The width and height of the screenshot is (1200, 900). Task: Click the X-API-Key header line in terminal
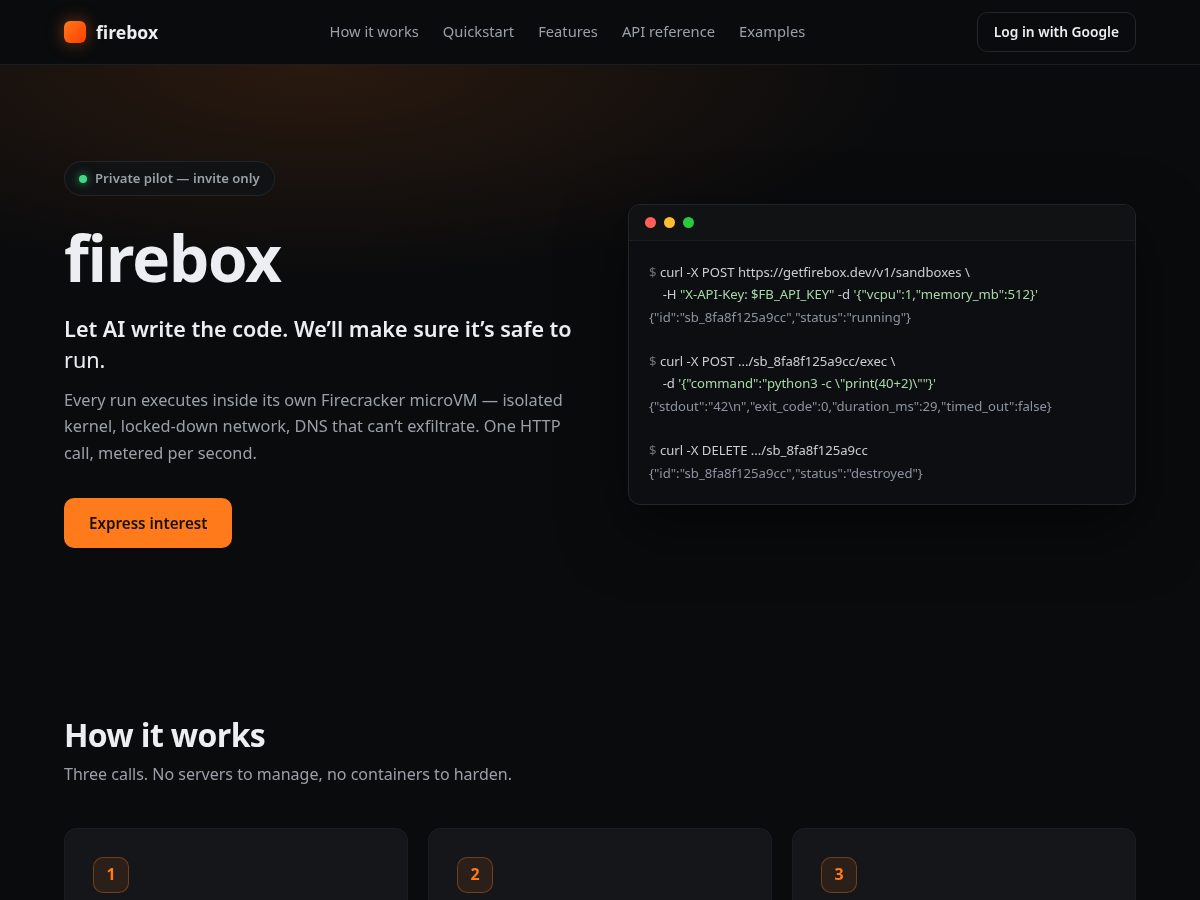850,294
